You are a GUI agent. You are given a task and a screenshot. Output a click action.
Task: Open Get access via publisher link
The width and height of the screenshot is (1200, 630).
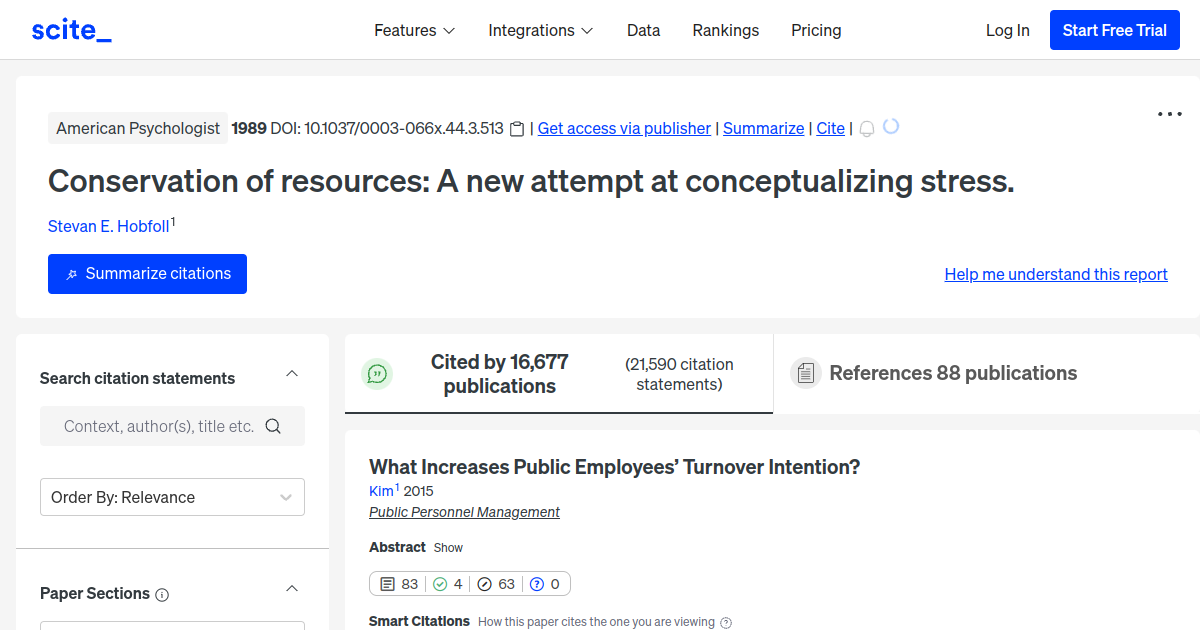[624, 128]
